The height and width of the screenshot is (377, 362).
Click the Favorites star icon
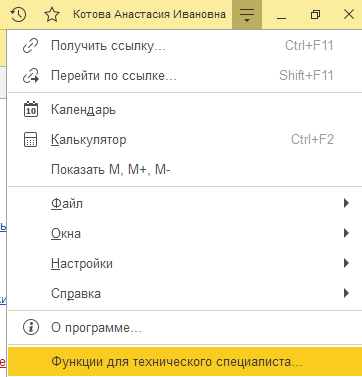tap(52, 15)
